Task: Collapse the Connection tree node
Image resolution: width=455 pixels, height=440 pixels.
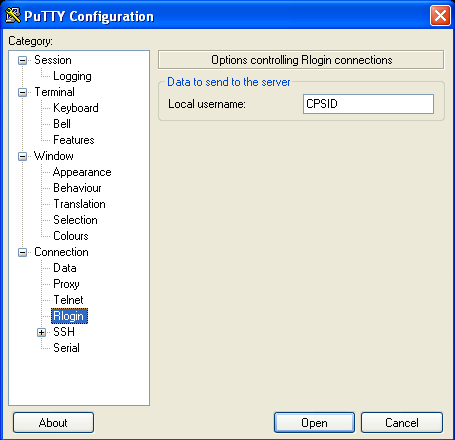Action: click(x=22, y=252)
